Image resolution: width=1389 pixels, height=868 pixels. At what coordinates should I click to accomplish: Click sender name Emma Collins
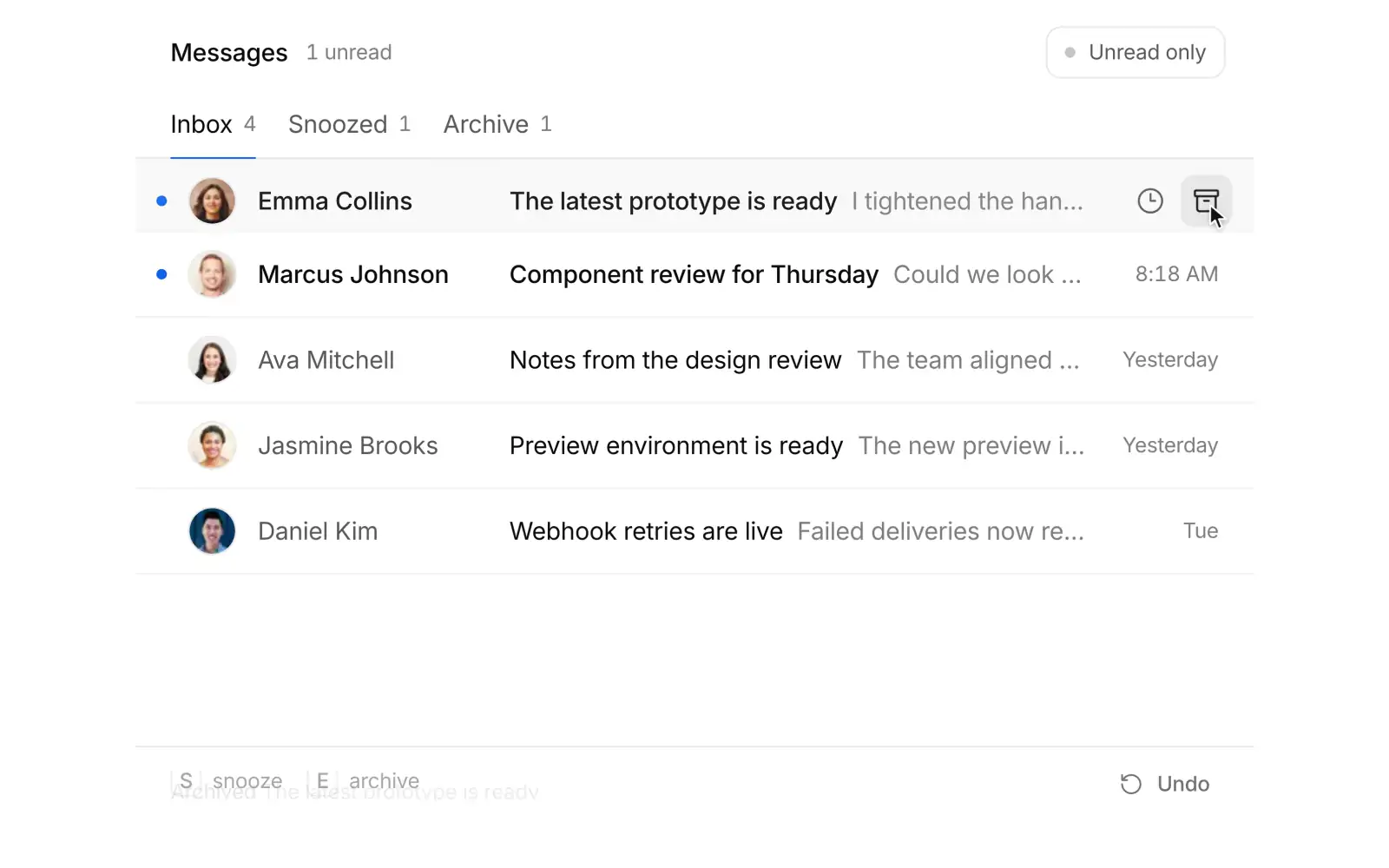(x=335, y=201)
